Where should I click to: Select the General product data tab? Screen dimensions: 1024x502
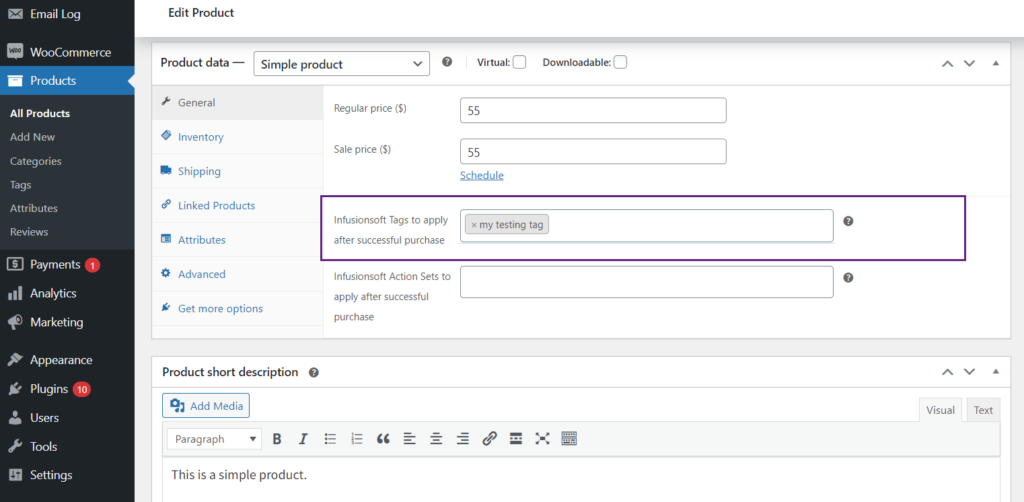pyautogui.click(x=238, y=102)
